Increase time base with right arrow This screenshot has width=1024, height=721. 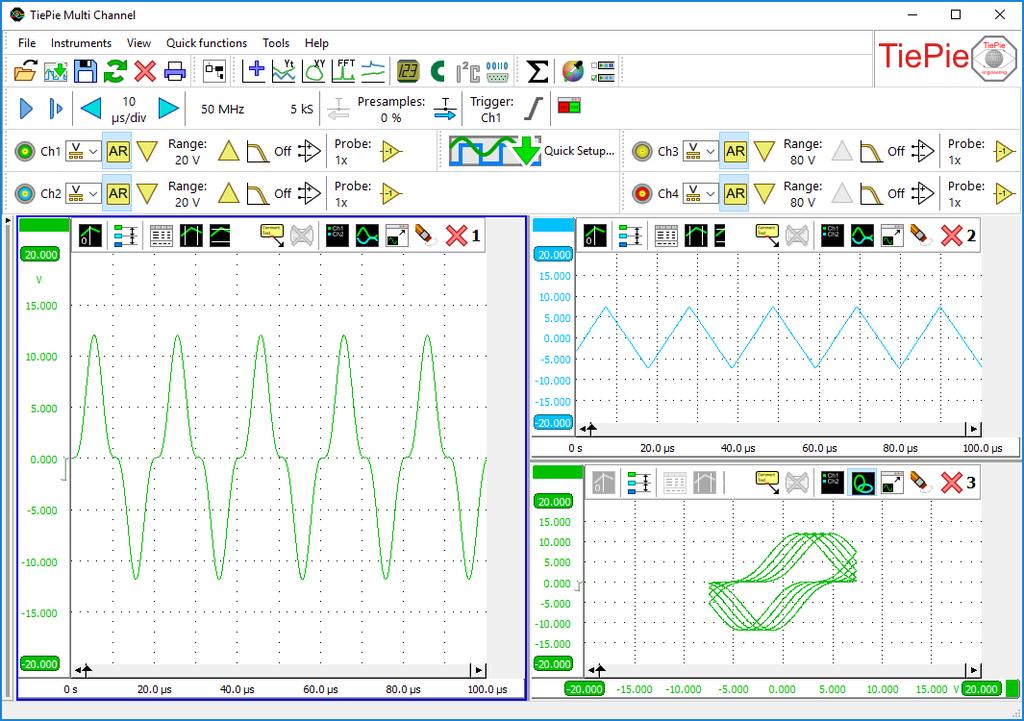(x=168, y=108)
